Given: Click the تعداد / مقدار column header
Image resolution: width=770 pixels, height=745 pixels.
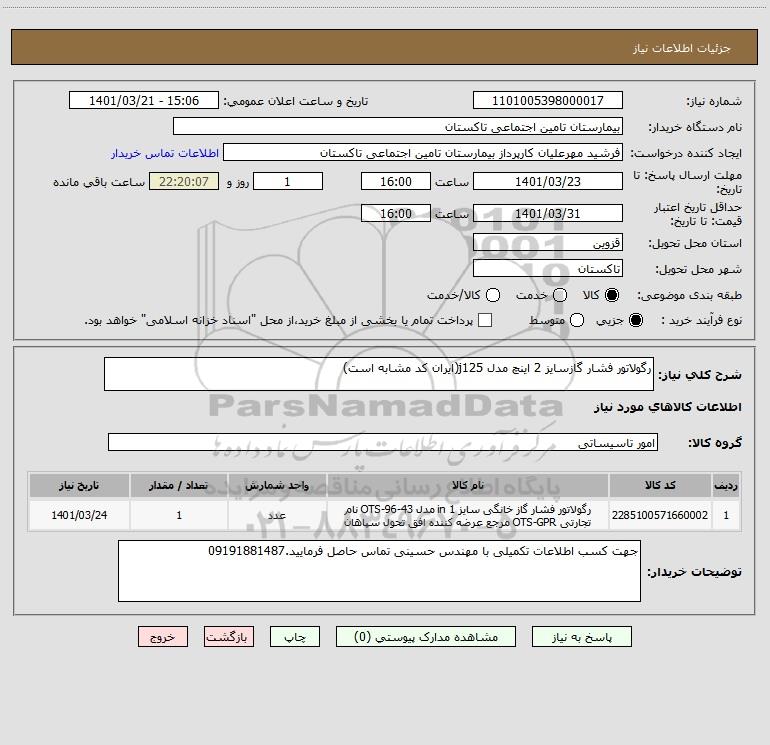Looking at the screenshot, I should point(179,486).
